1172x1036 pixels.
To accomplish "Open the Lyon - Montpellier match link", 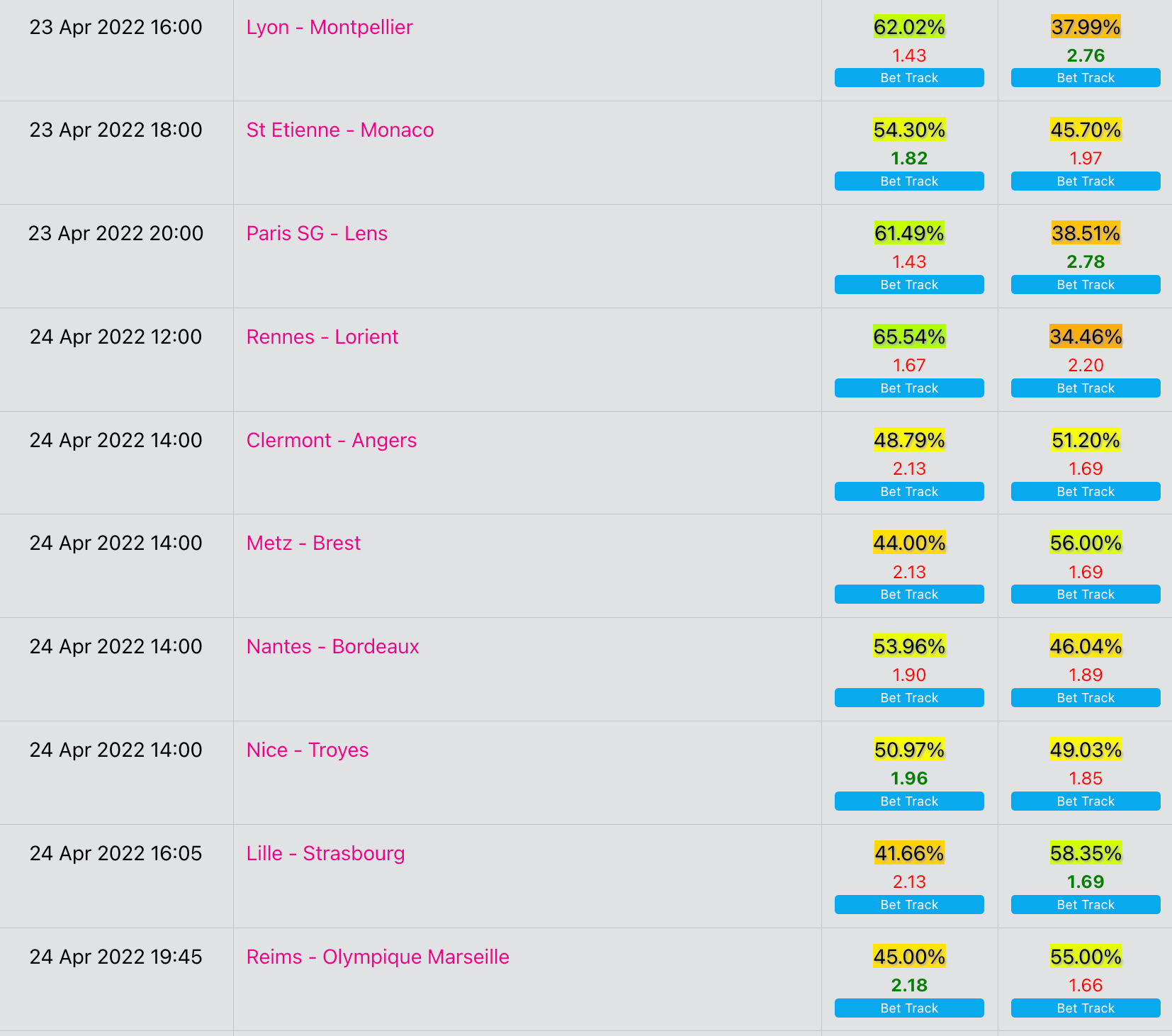I will click(329, 27).
